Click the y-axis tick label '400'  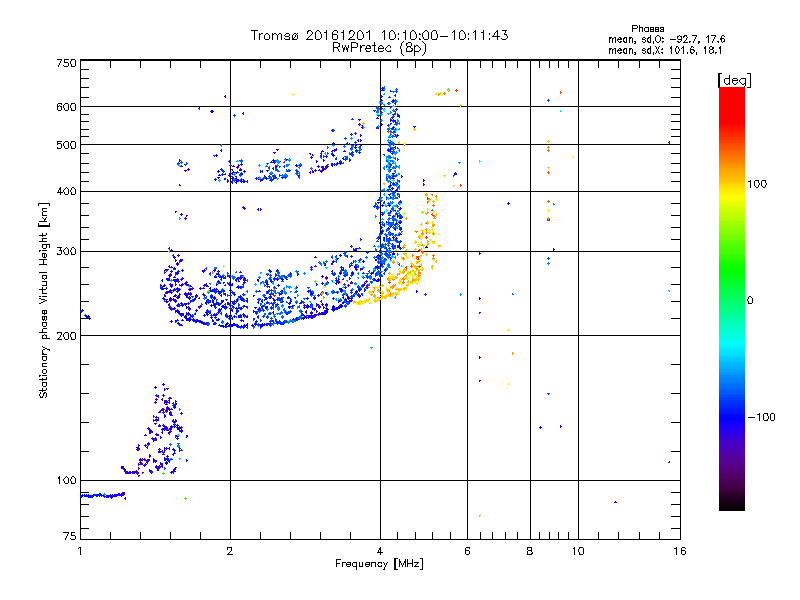[66, 192]
